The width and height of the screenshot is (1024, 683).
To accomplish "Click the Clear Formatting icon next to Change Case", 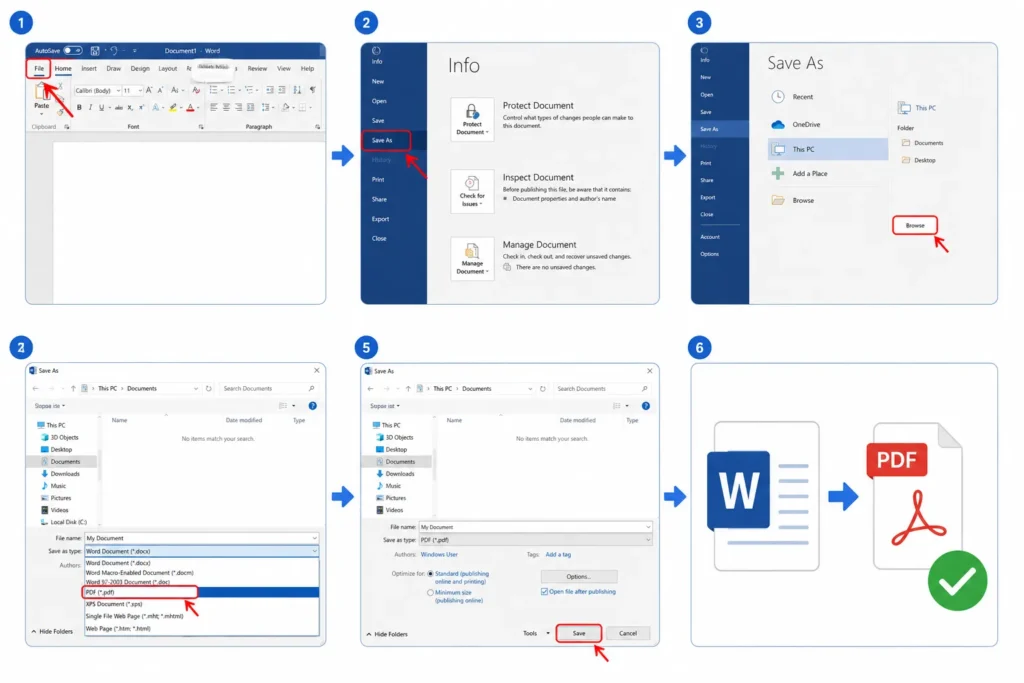I will pos(196,90).
